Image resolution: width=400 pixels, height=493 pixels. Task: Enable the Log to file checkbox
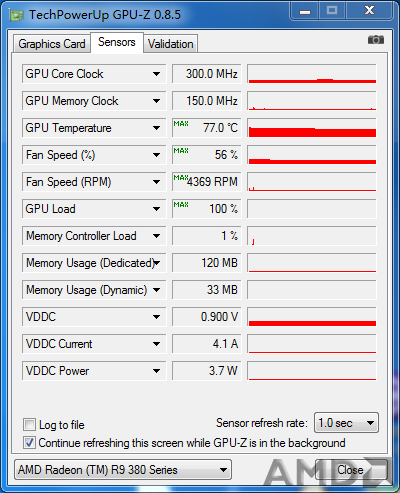click(29, 425)
